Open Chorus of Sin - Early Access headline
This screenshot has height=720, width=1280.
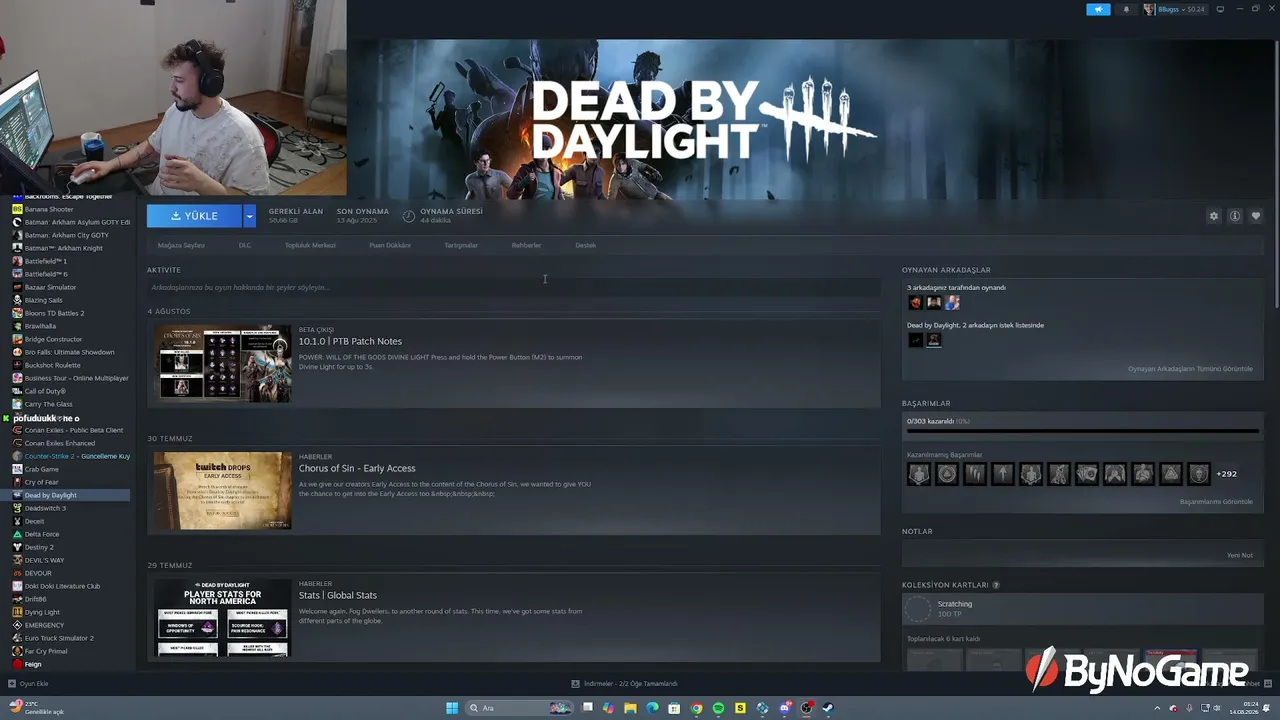357,468
